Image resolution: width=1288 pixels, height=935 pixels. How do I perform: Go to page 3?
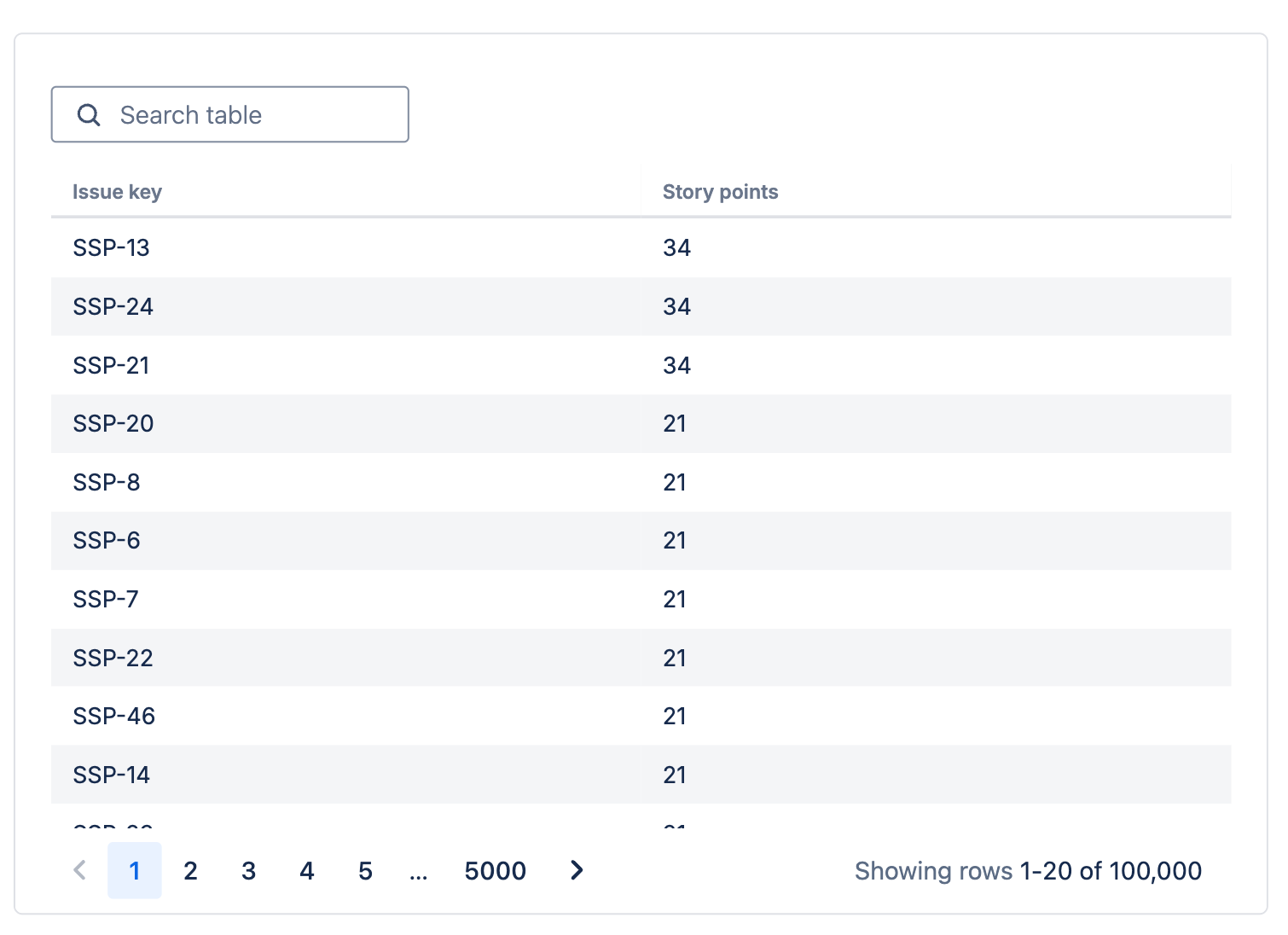tap(248, 870)
